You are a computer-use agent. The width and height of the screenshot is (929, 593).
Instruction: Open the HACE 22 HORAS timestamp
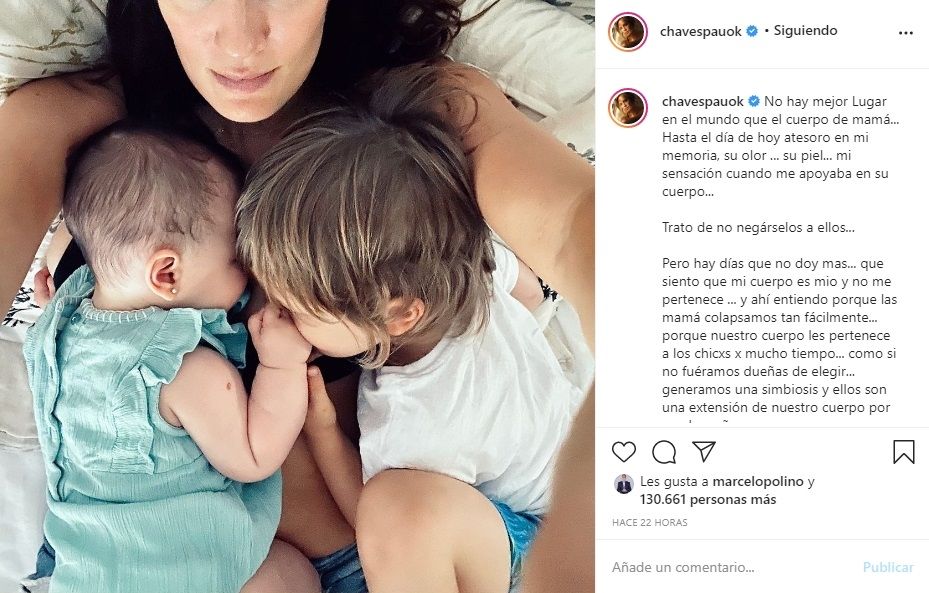[650, 523]
